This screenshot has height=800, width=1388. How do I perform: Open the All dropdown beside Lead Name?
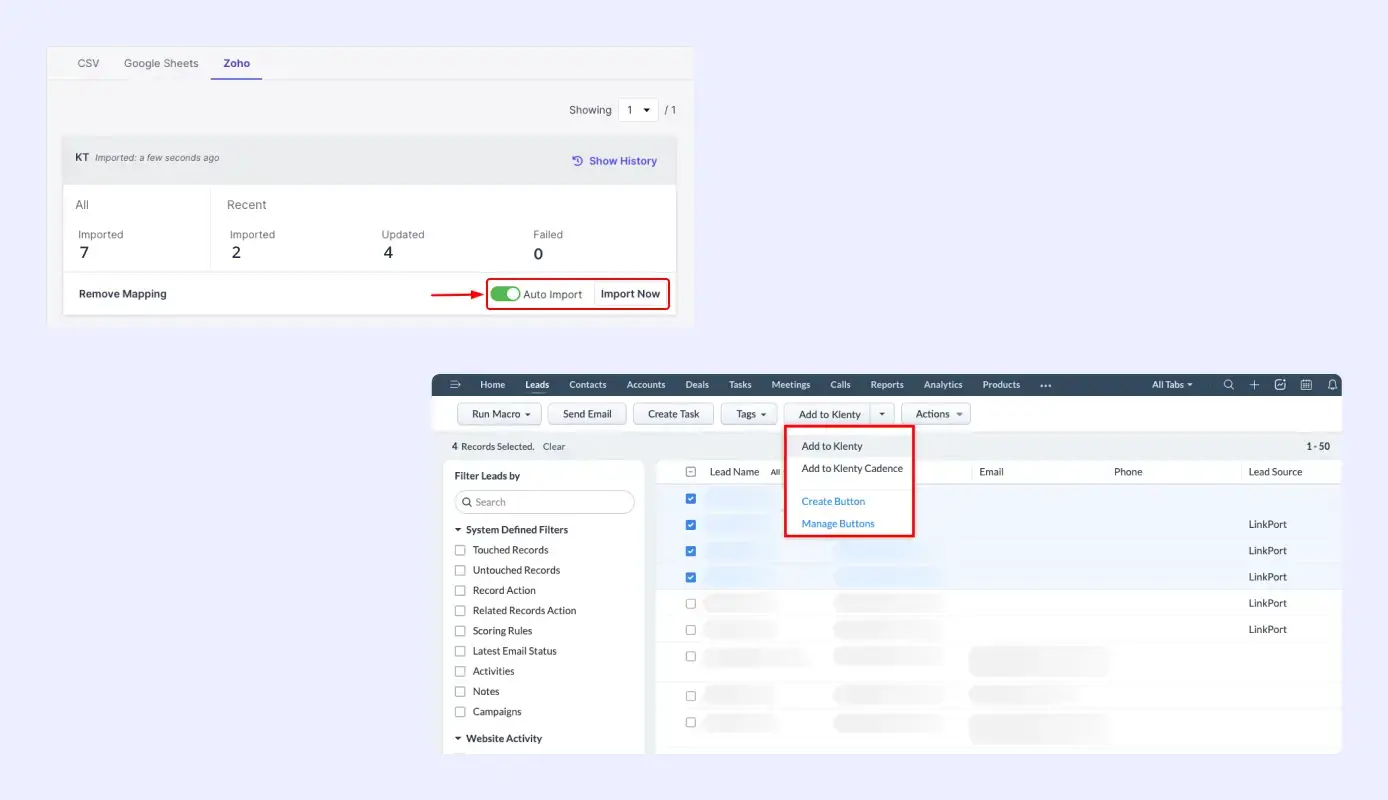coord(775,472)
